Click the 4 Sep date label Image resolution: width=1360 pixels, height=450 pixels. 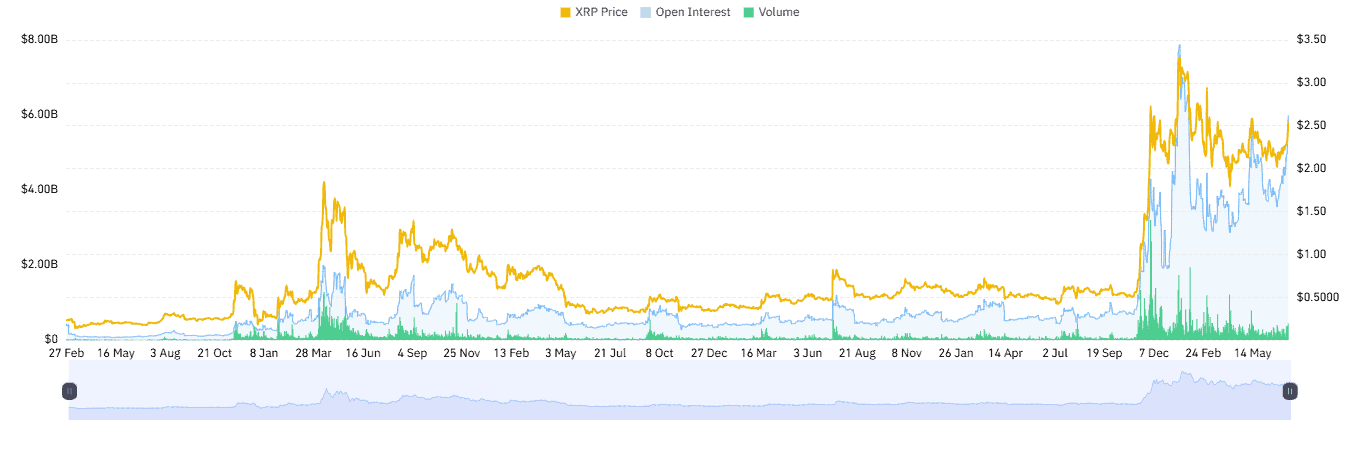(x=412, y=353)
